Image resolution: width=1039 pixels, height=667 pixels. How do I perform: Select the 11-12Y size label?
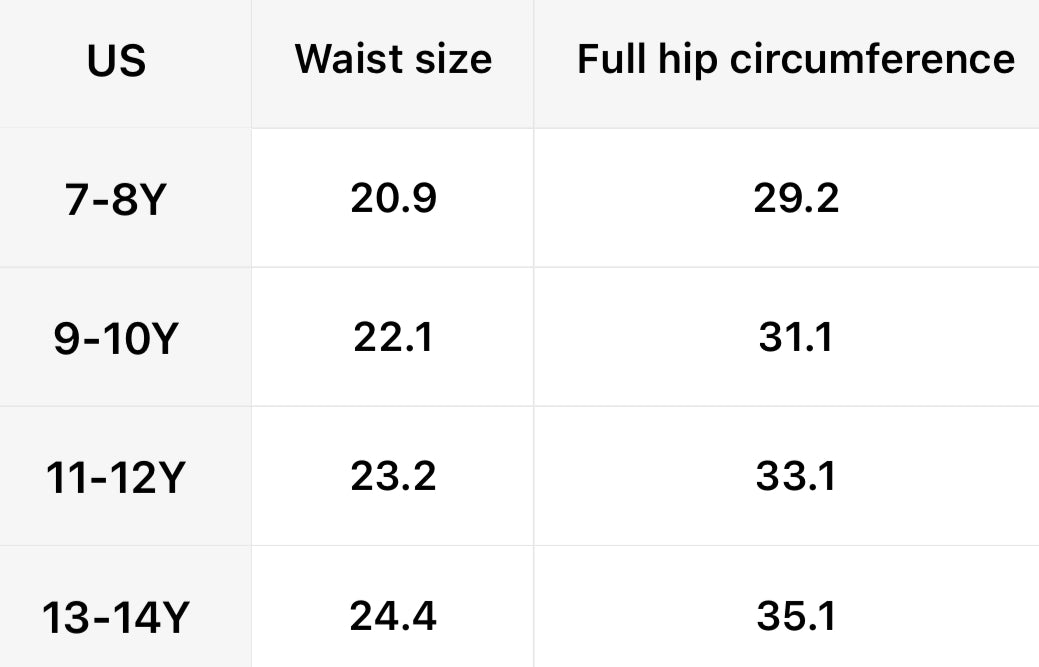[115, 479]
